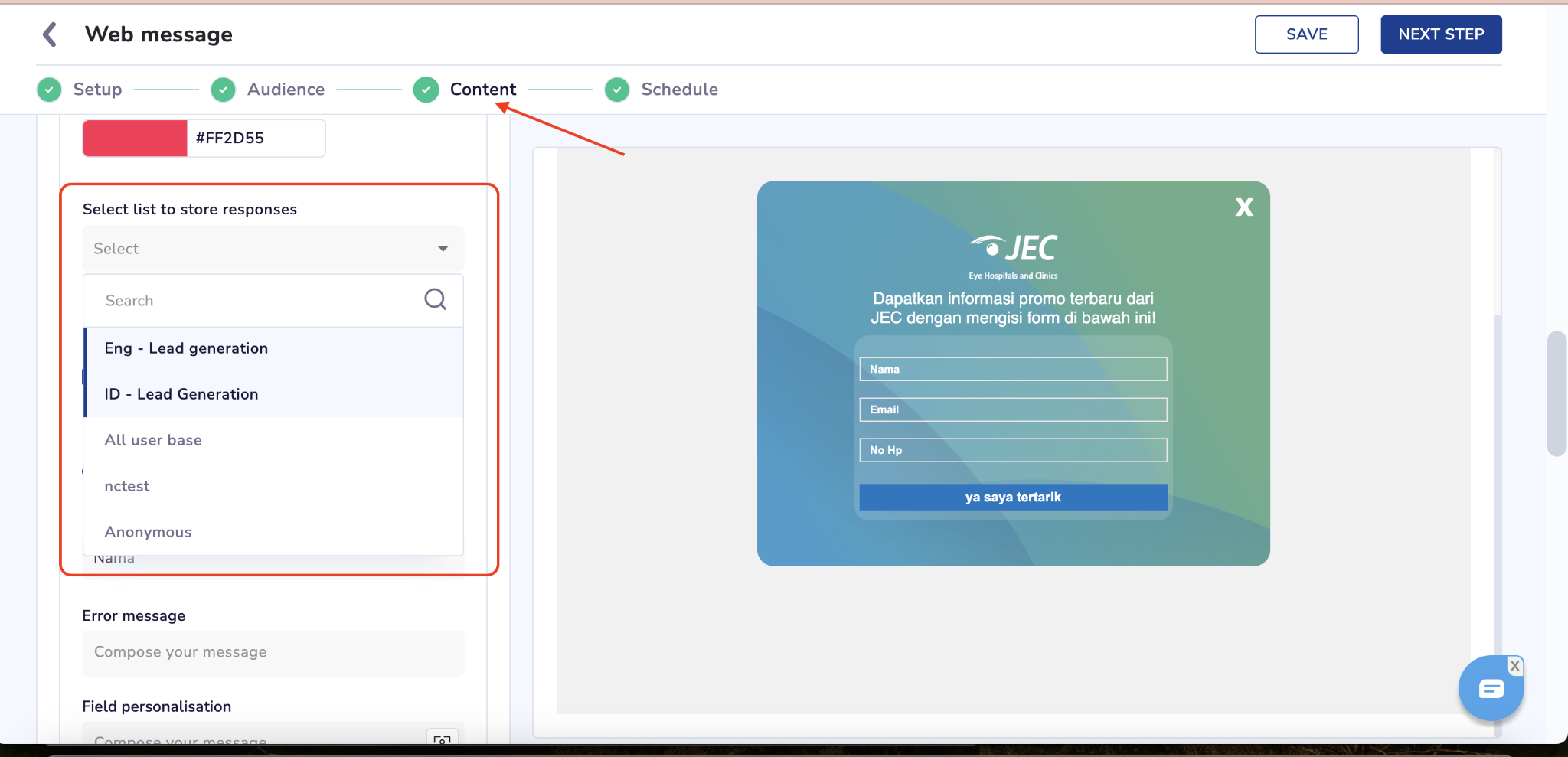1568x757 pixels.
Task: Click the Email field in preview form
Action: [1013, 409]
